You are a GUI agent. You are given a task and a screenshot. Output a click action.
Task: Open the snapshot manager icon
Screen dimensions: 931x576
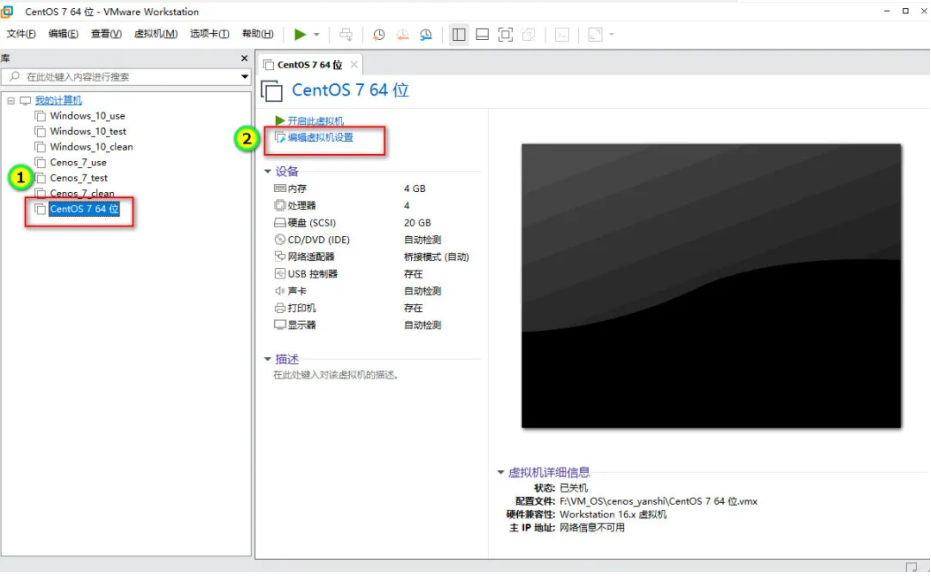tap(425, 33)
